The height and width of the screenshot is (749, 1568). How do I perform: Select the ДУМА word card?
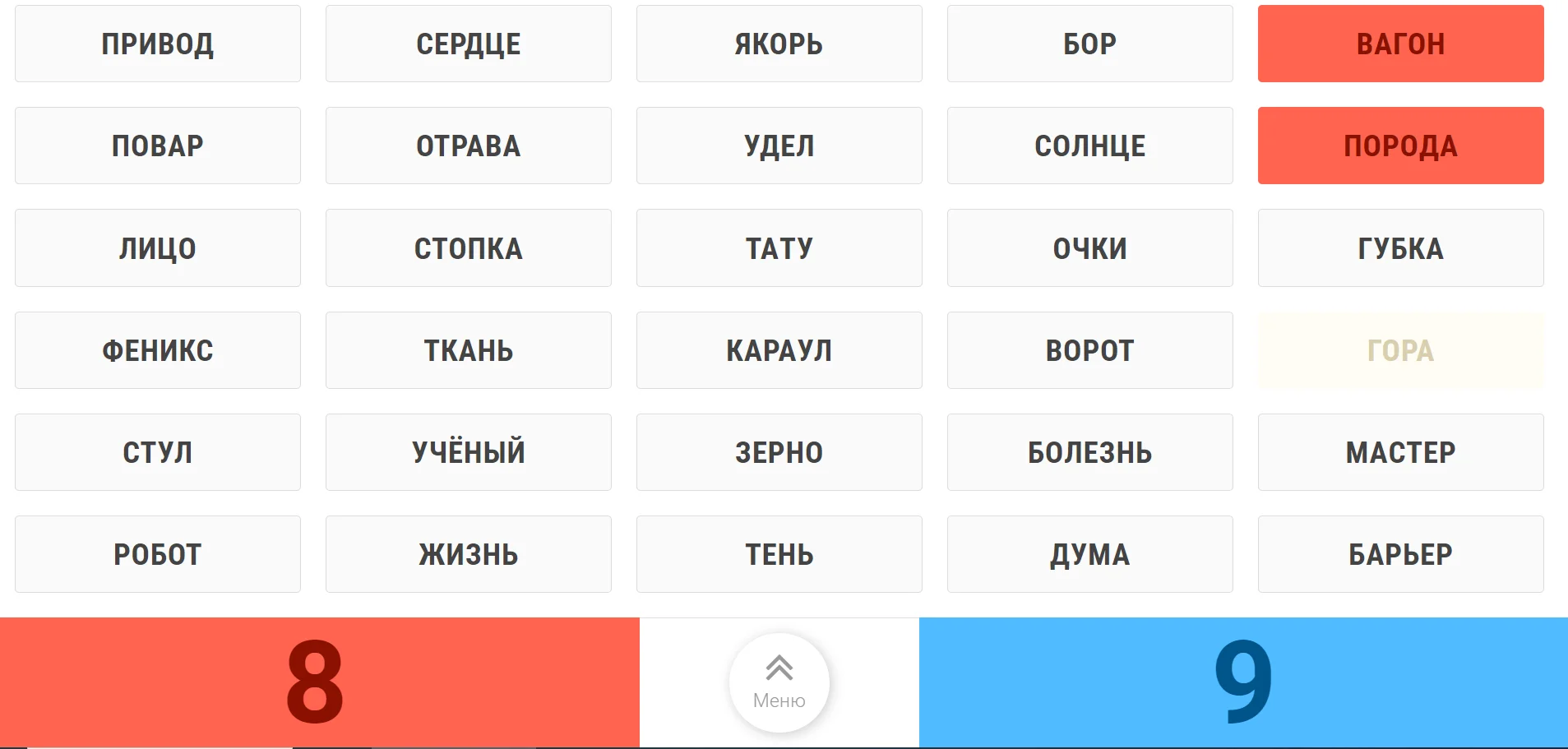click(1089, 554)
